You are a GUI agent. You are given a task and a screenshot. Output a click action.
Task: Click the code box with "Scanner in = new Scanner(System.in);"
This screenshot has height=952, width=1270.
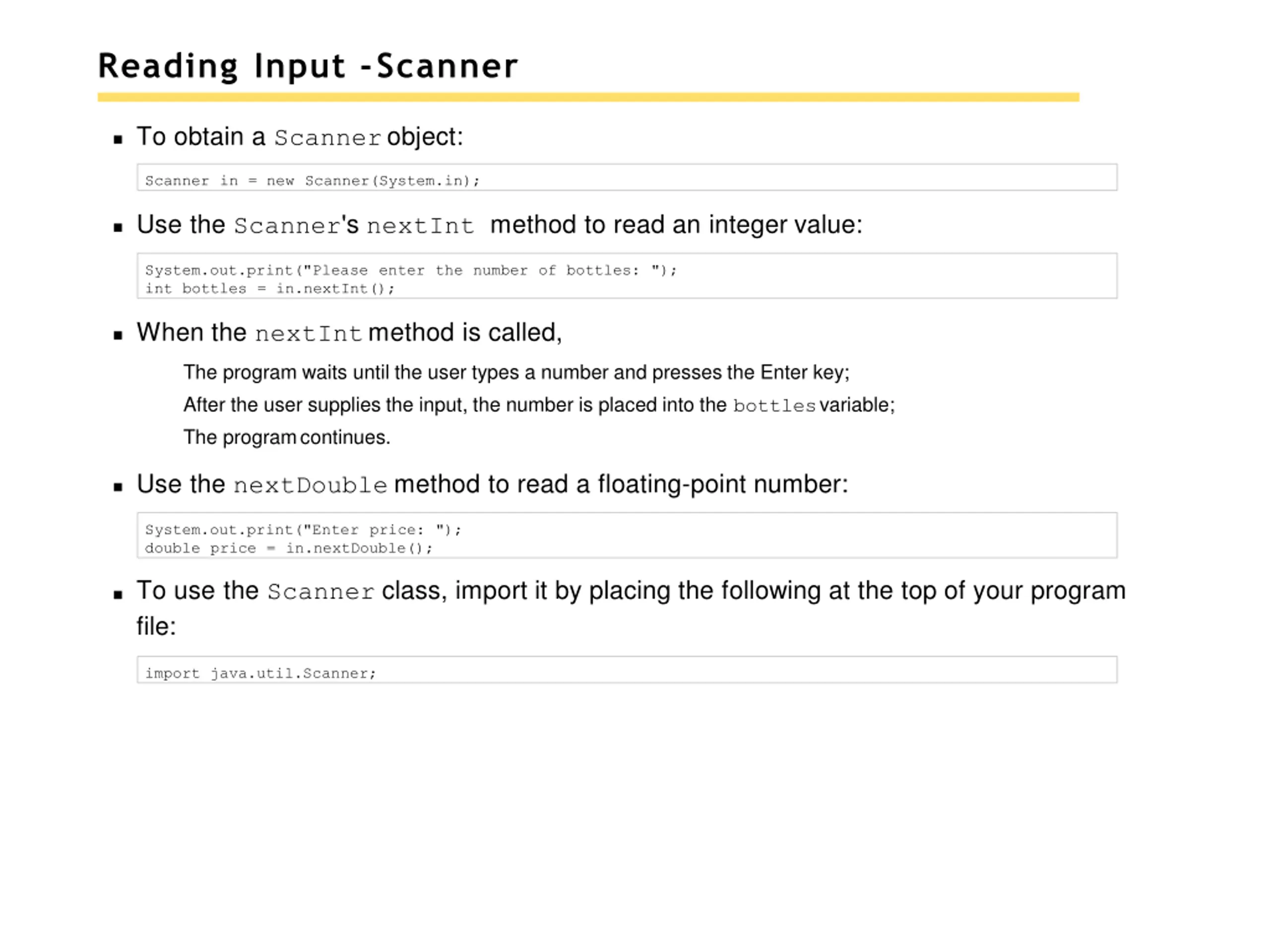point(627,178)
